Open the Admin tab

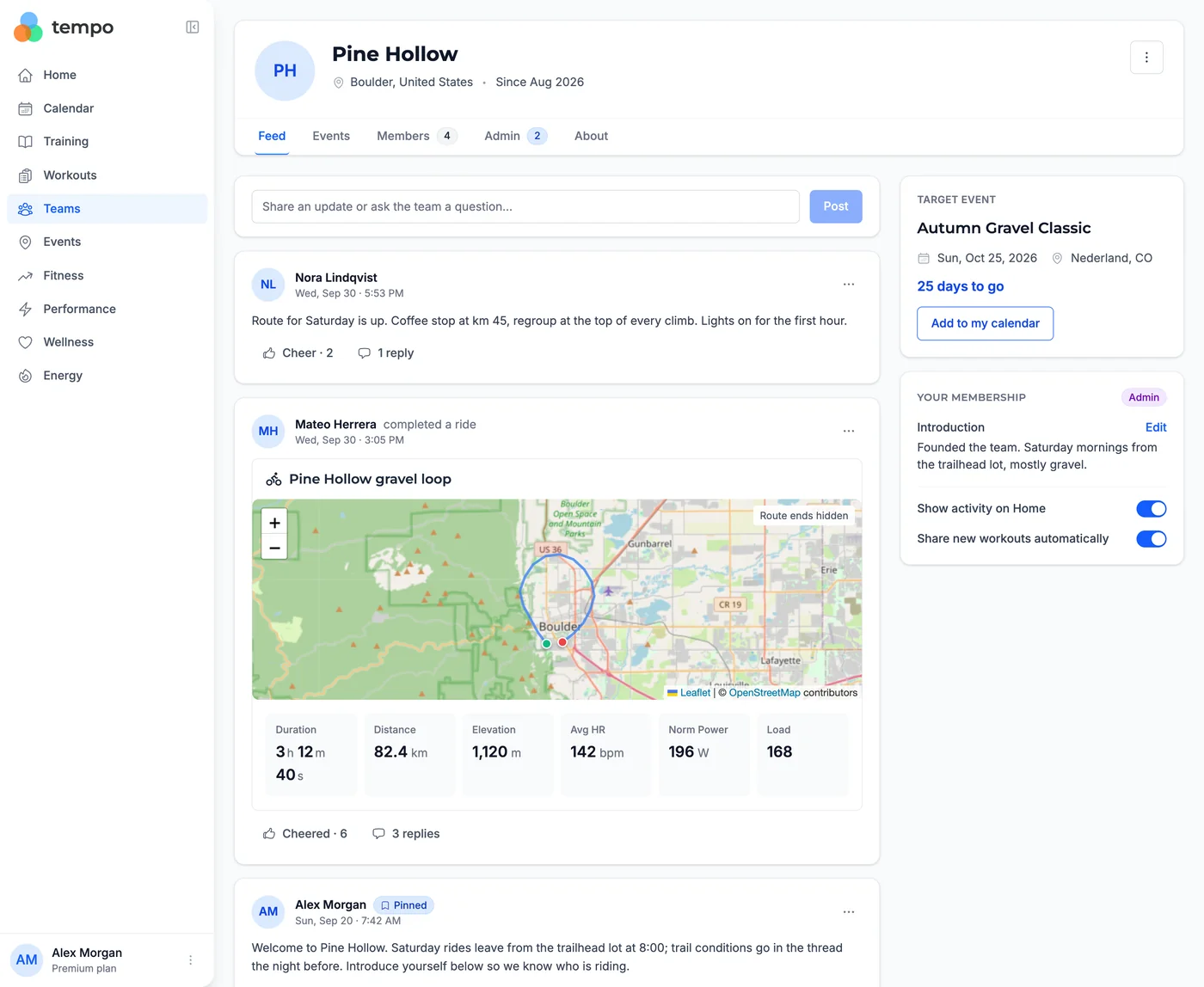point(515,137)
